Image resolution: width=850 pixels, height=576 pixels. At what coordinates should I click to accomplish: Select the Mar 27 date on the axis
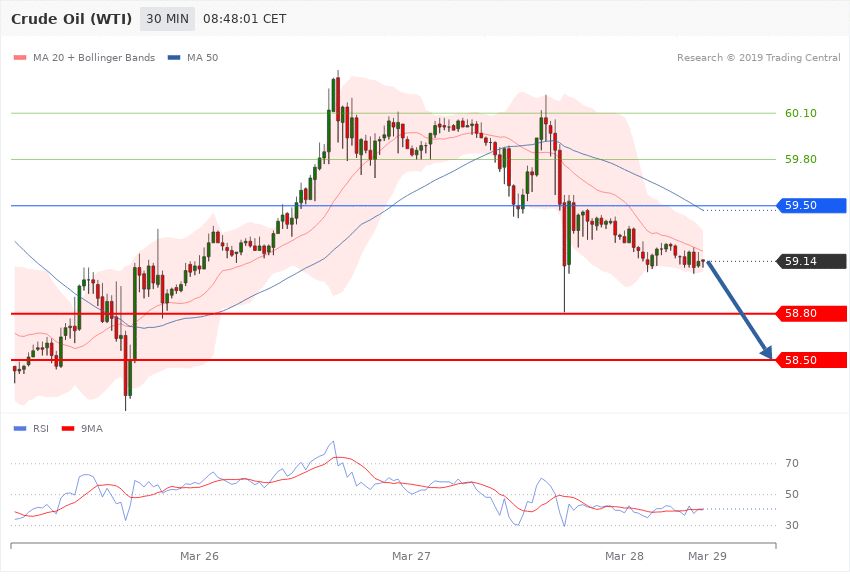(x=411, y=555)
